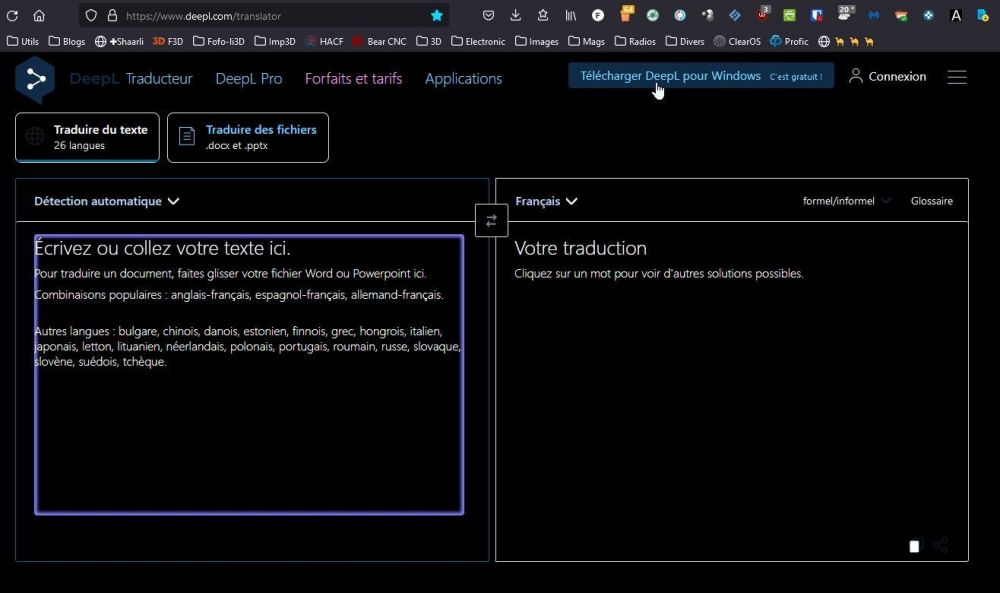Open the Mags bookmarks folder
This screenshot has height=593, width=1000.
pyautogui.click(x=587, y=41)
